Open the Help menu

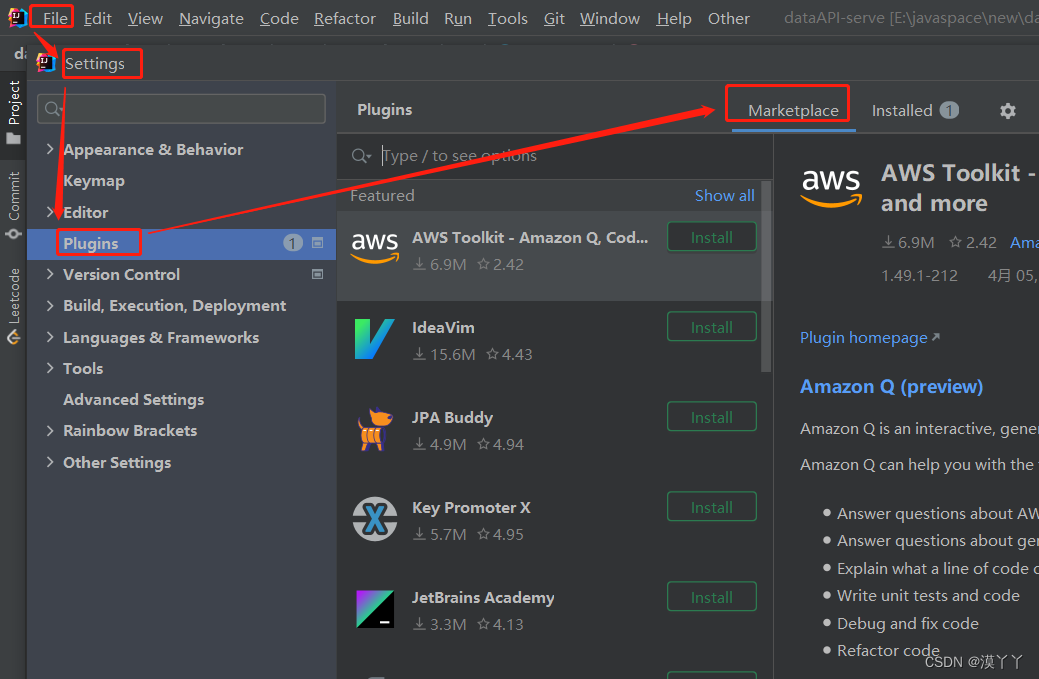(673, 19)
